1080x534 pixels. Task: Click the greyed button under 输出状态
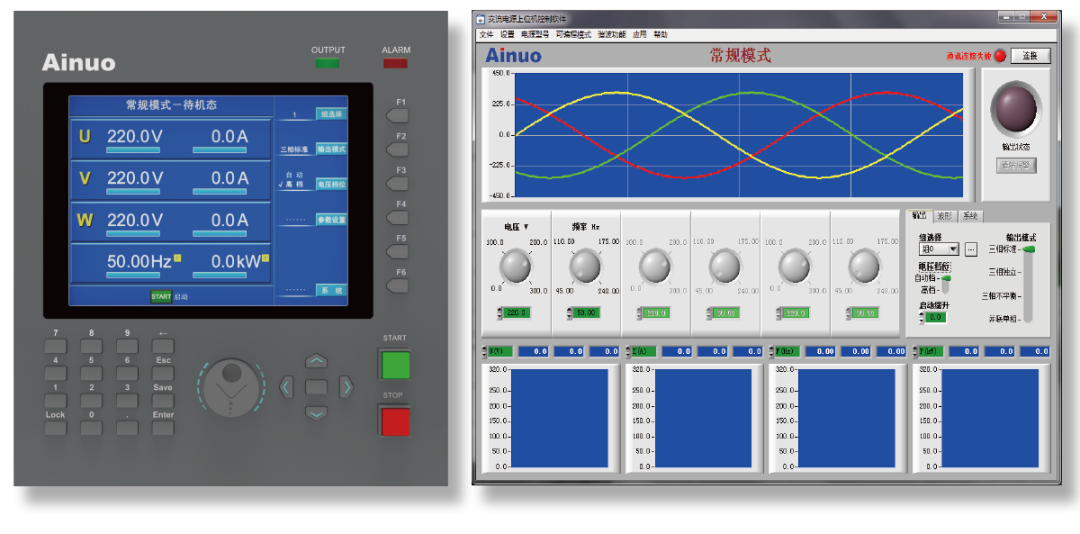[x=1016, y=165]
